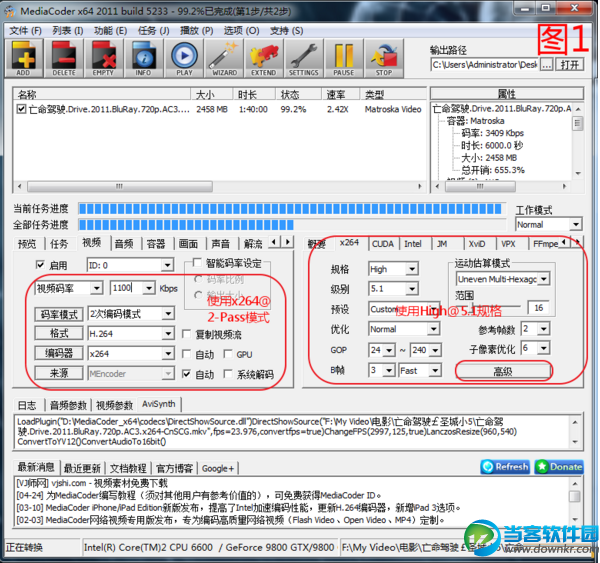Click the PAUSE toolbar icon

[x=344, y=58]
